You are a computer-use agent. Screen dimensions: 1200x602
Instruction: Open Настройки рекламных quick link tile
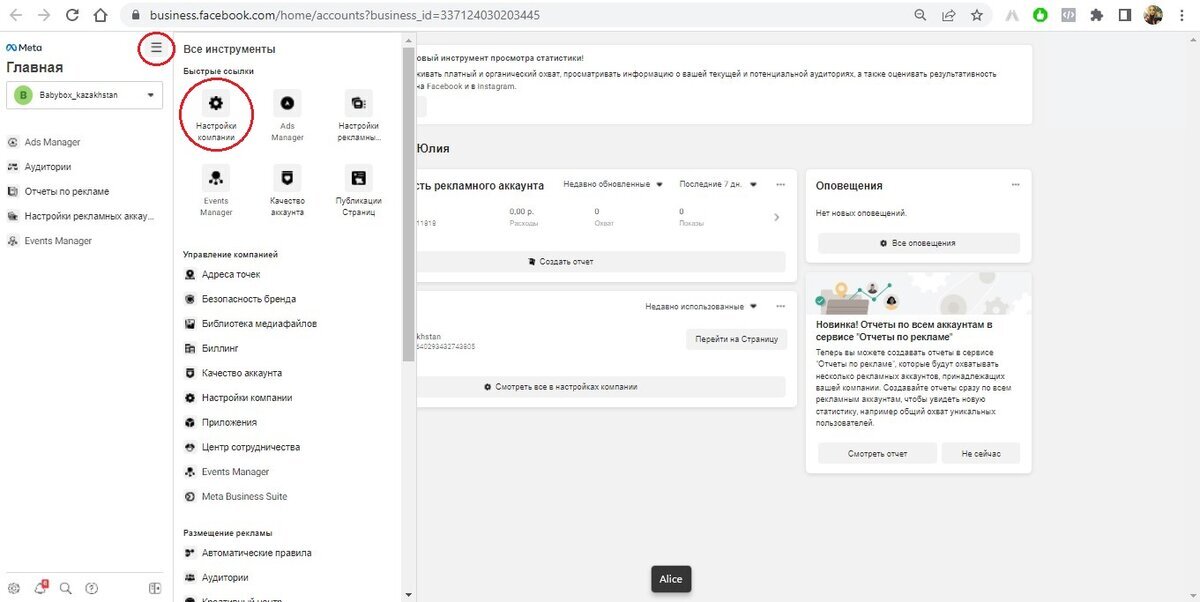[x=358, y=115]
